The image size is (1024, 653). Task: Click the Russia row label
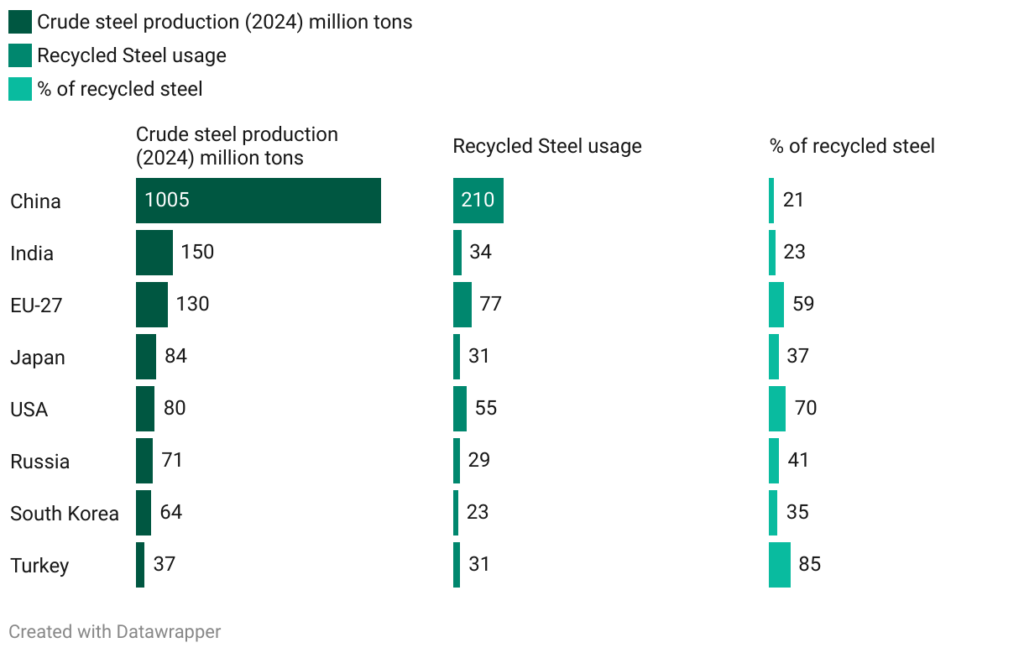click(40, 462)
